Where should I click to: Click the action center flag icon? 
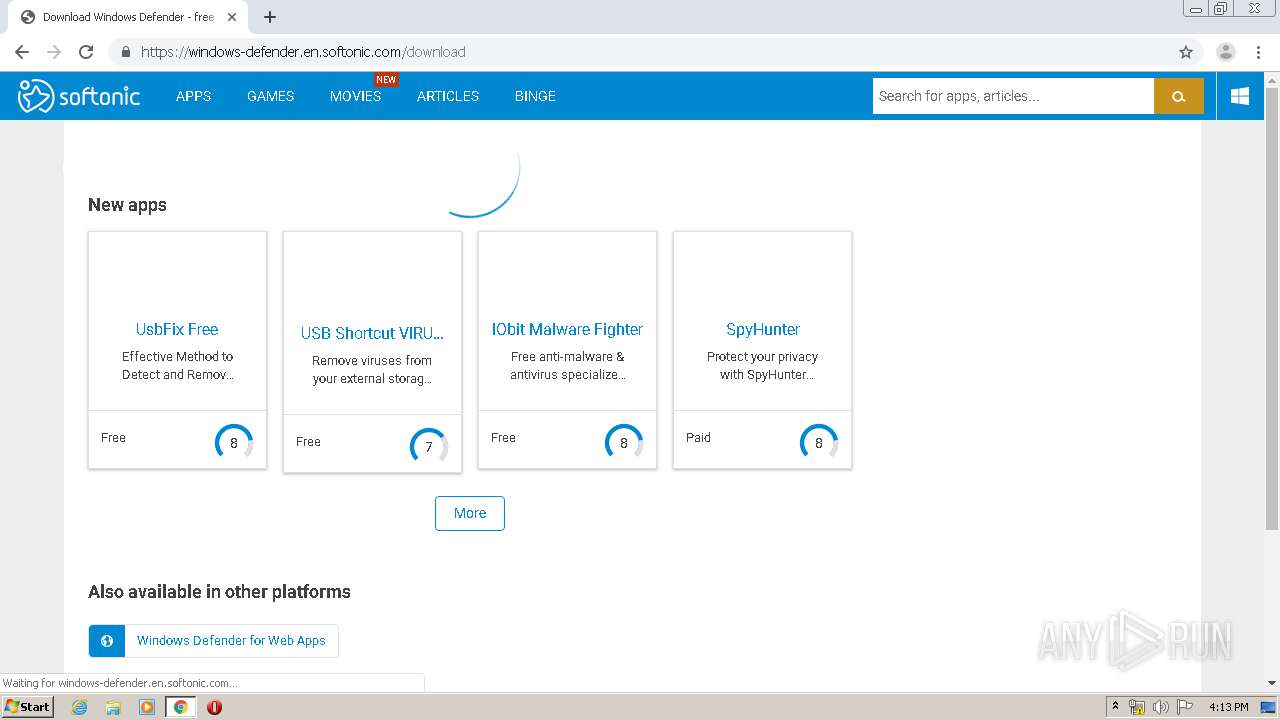coord(1184,707)
